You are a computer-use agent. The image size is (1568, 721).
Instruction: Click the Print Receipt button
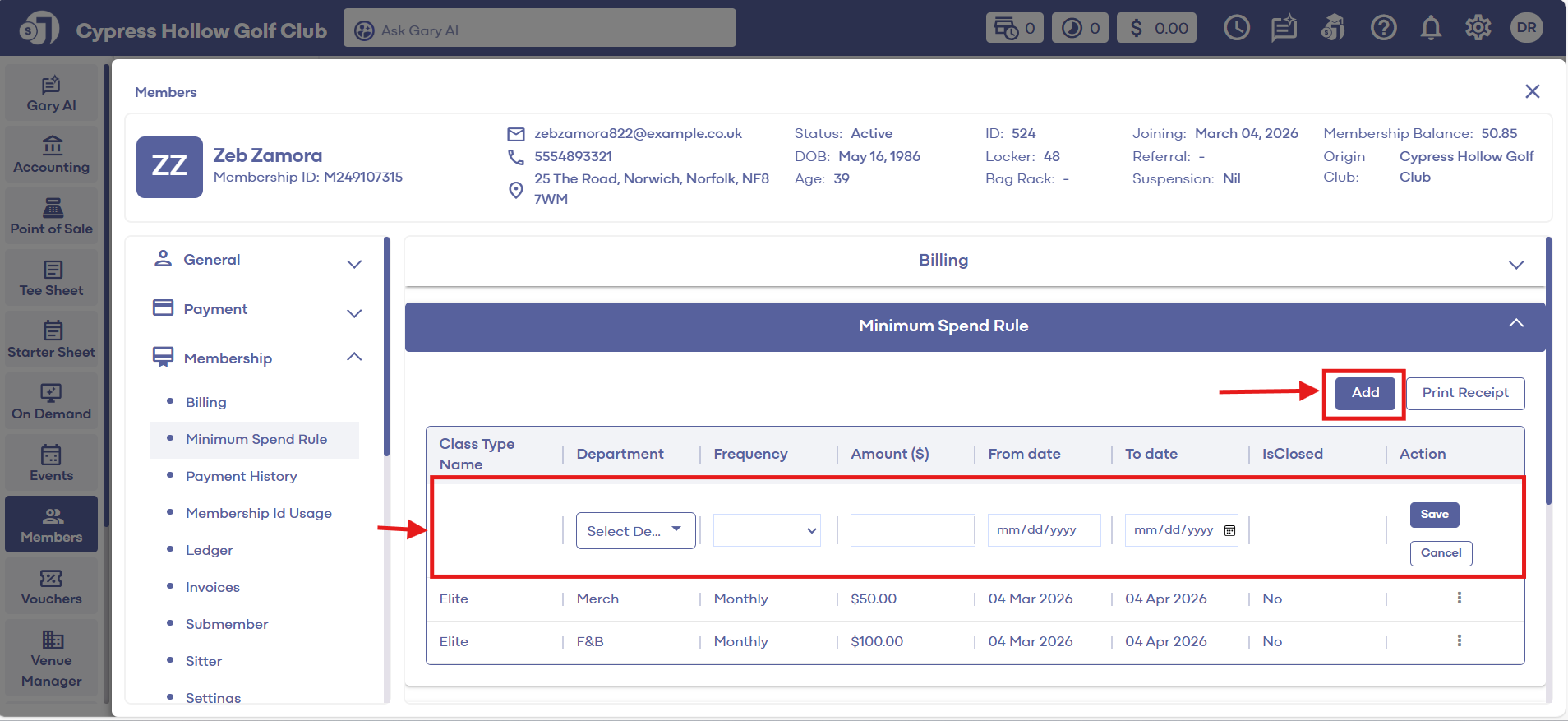click(1465, 393)
